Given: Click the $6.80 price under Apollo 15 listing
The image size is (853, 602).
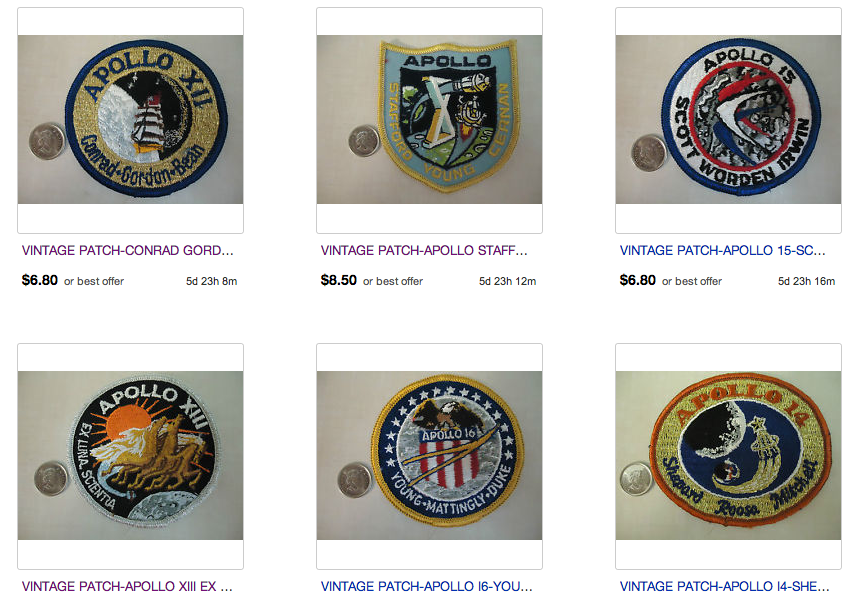Looking at the screenshot, I should (638, 281).
